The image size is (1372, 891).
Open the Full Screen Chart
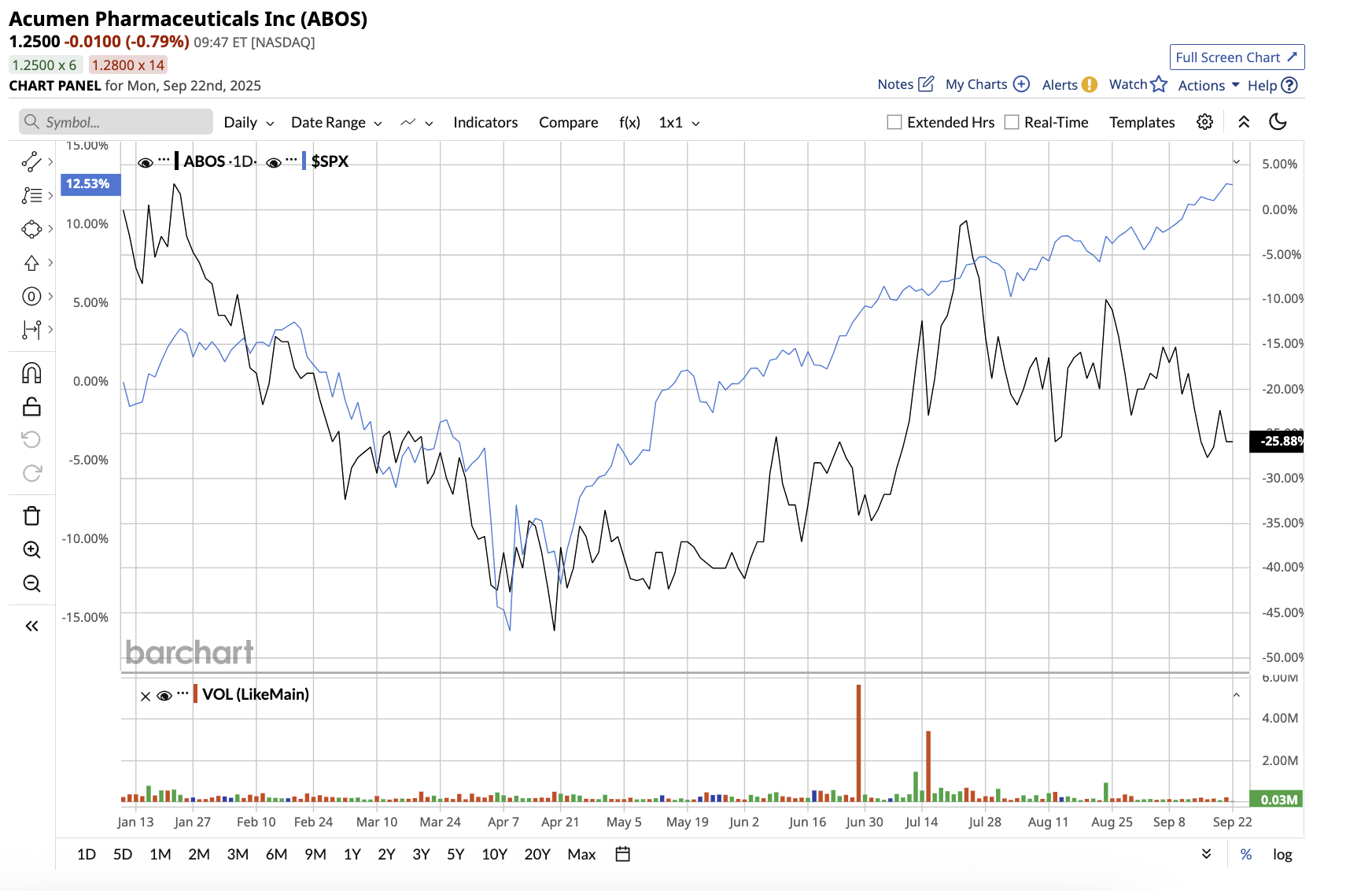[1237, 57]
